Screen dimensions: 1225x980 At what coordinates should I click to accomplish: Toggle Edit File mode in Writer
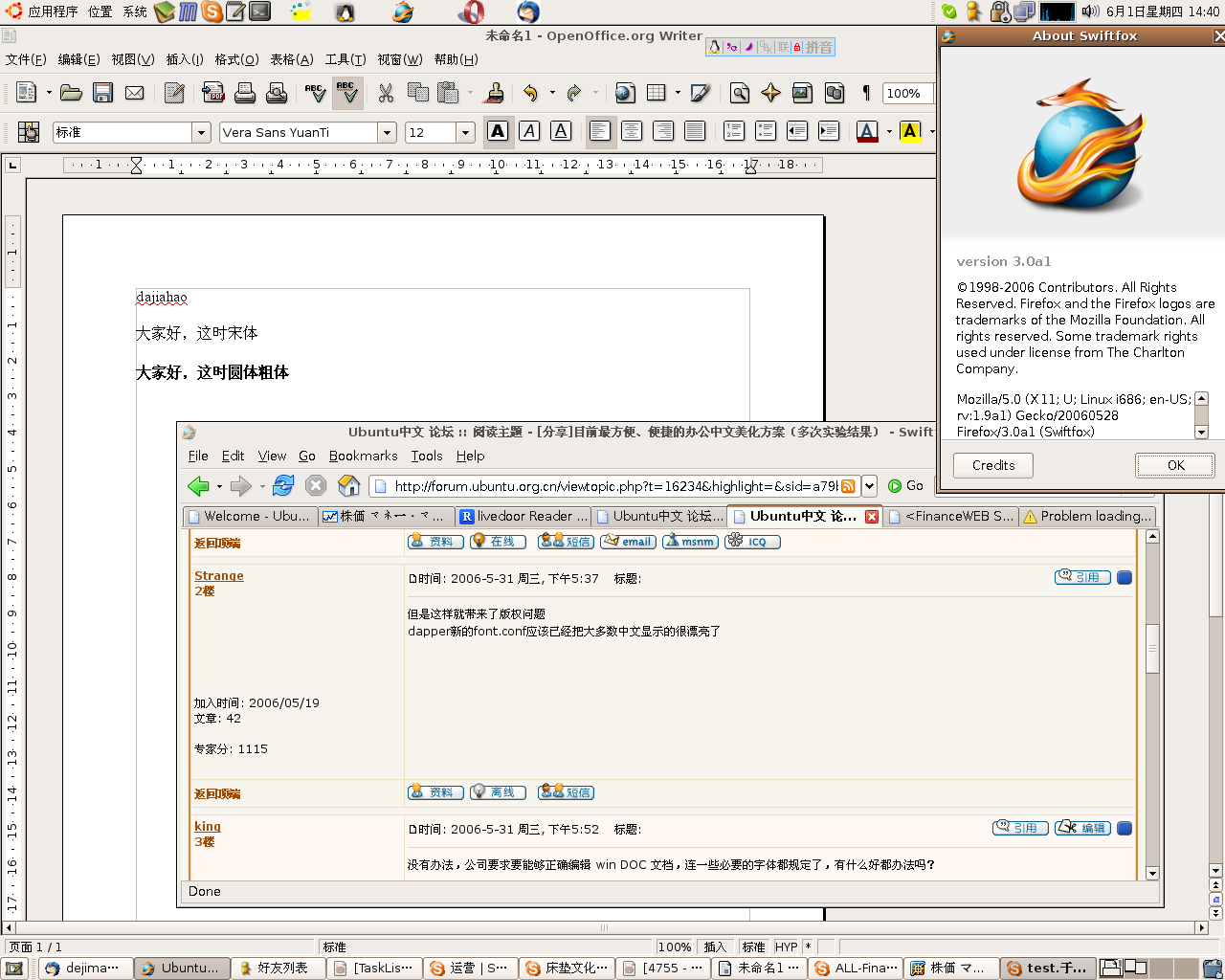173,93
